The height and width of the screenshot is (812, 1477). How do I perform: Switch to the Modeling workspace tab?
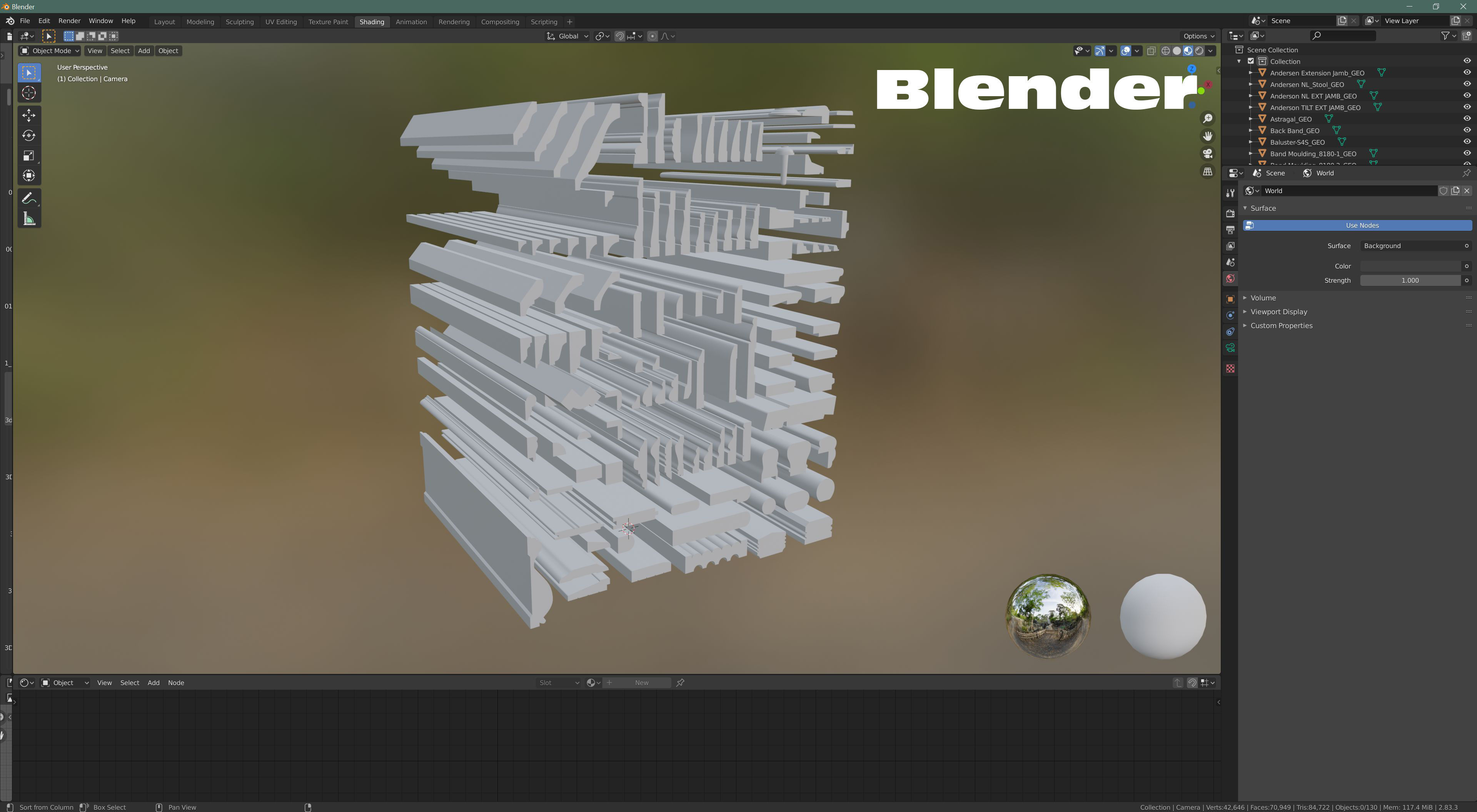(x=200, y=22)
